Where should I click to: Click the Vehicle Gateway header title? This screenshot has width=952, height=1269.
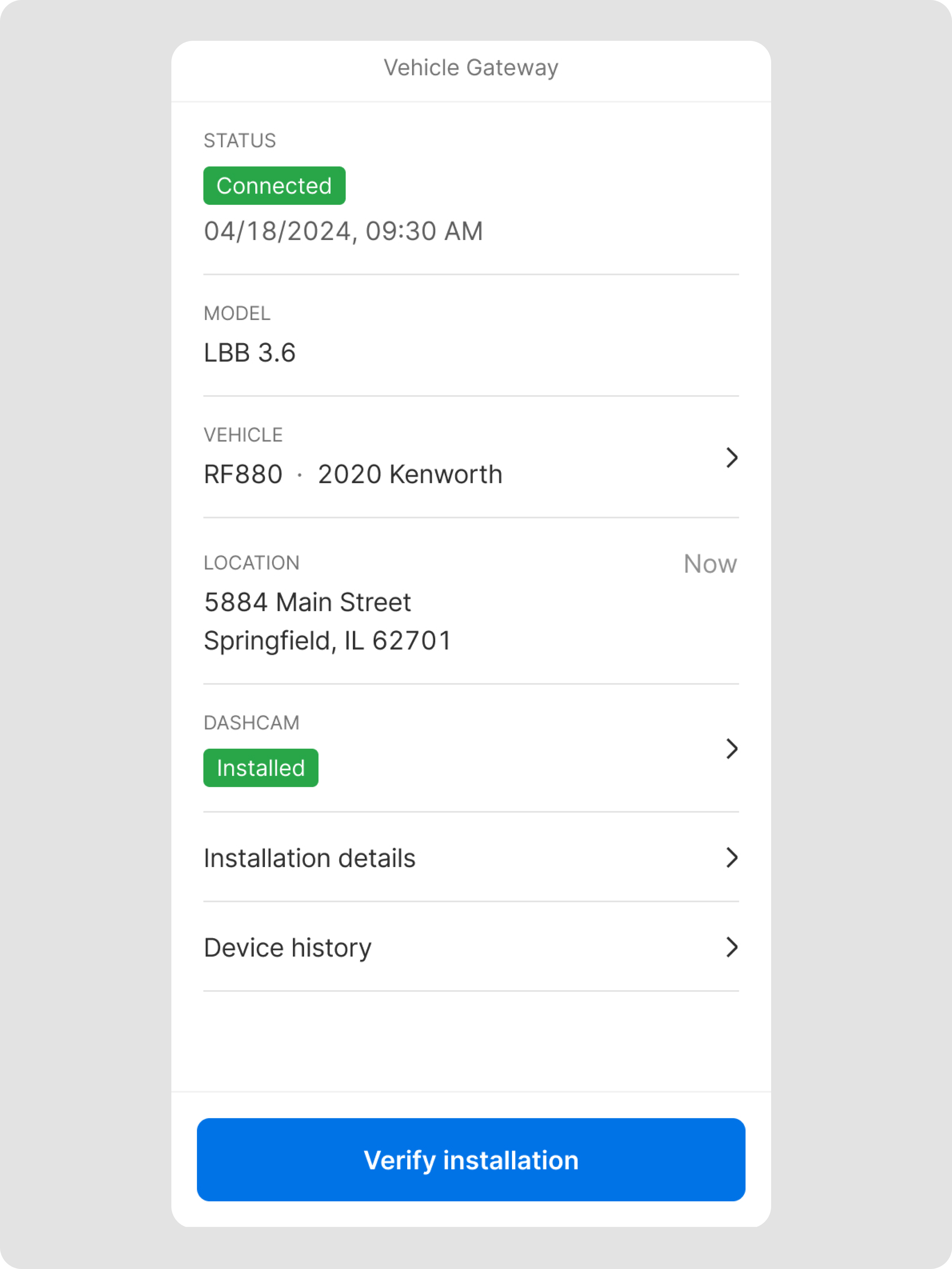pyautogui.click(x=470, y=68)
